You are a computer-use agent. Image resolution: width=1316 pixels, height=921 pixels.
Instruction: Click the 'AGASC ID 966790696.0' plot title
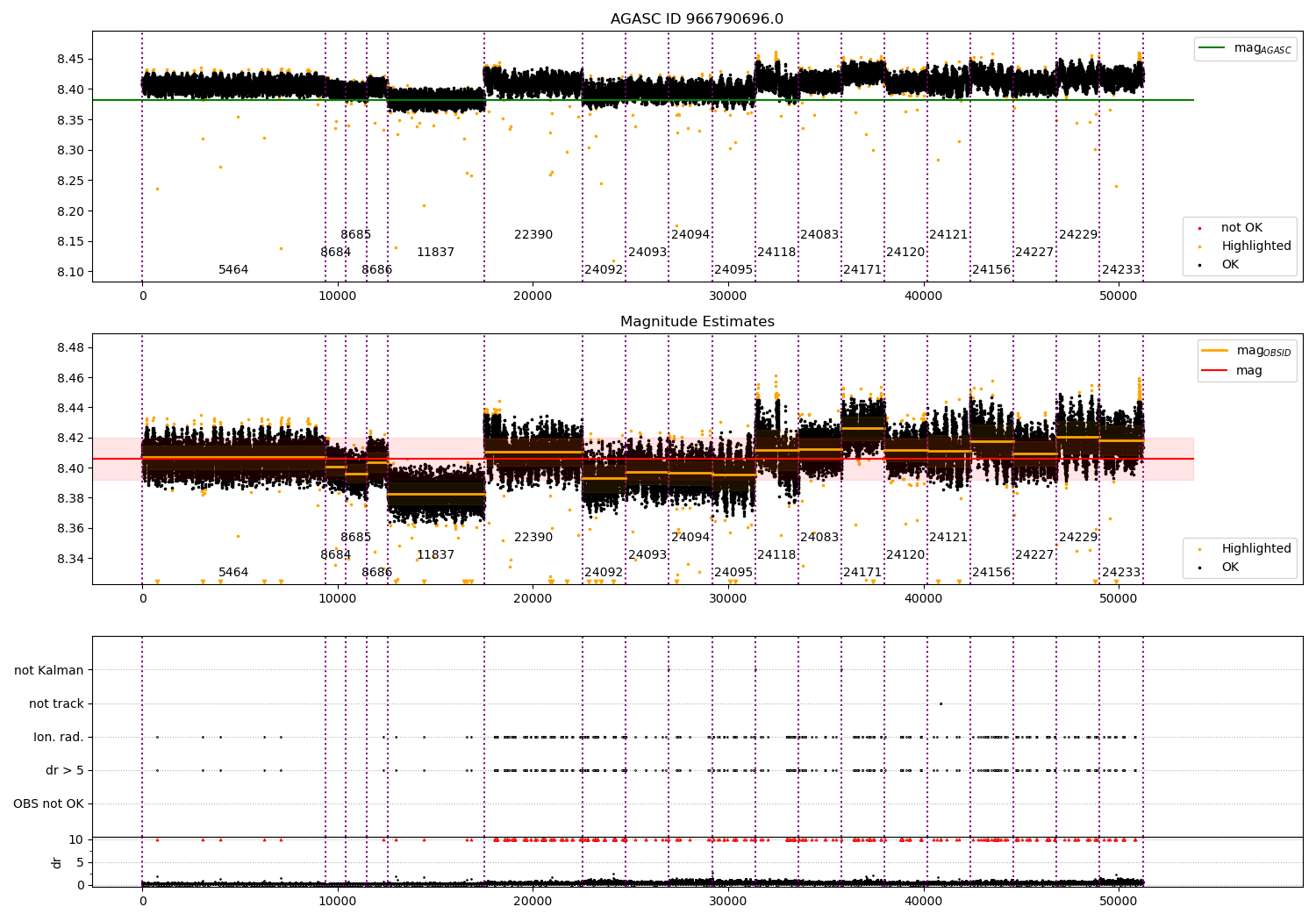point(697,19)
